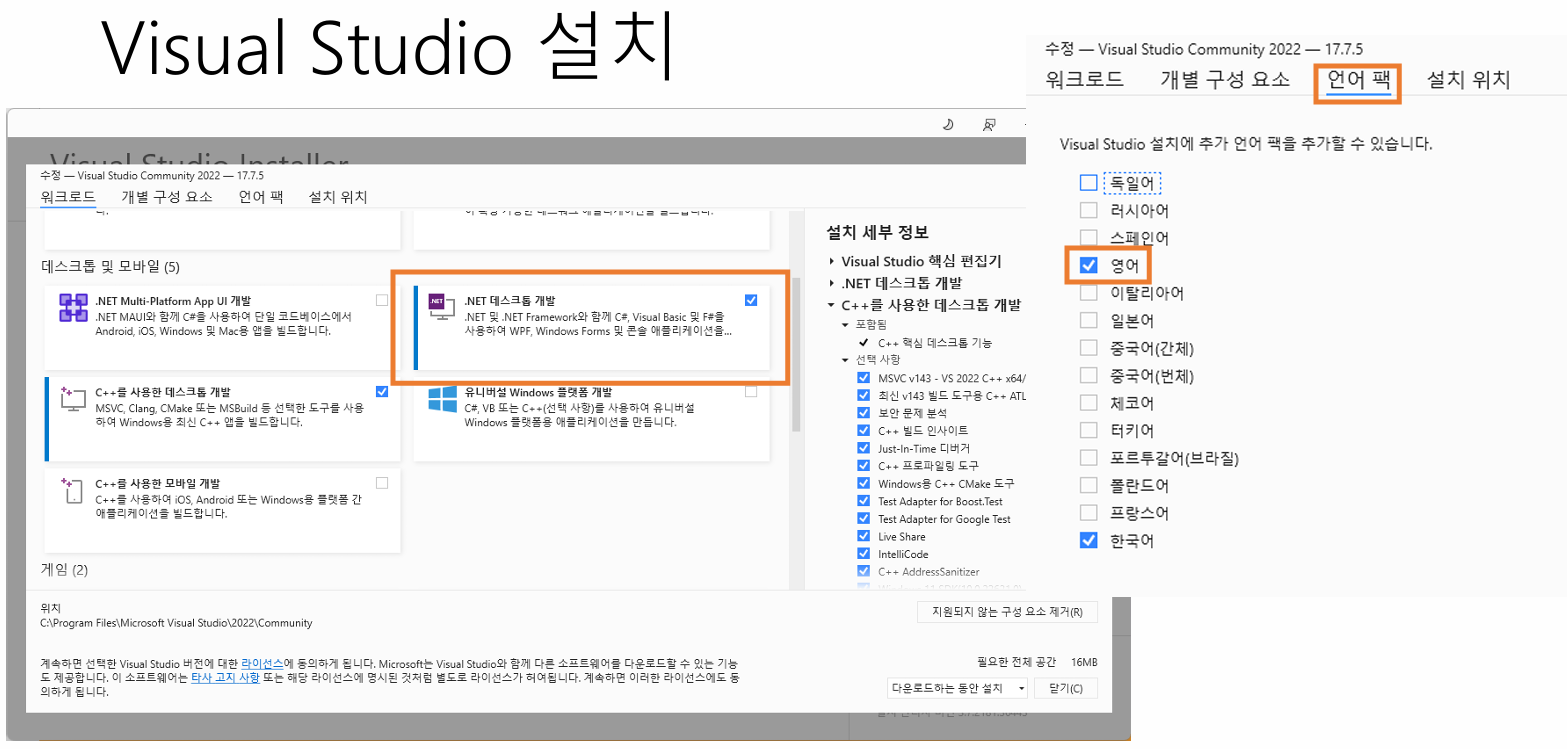Viewport: 1567px width, 749px height.
Task: Check the 체코어 language pack checkbox
Action: point(1089,403)
